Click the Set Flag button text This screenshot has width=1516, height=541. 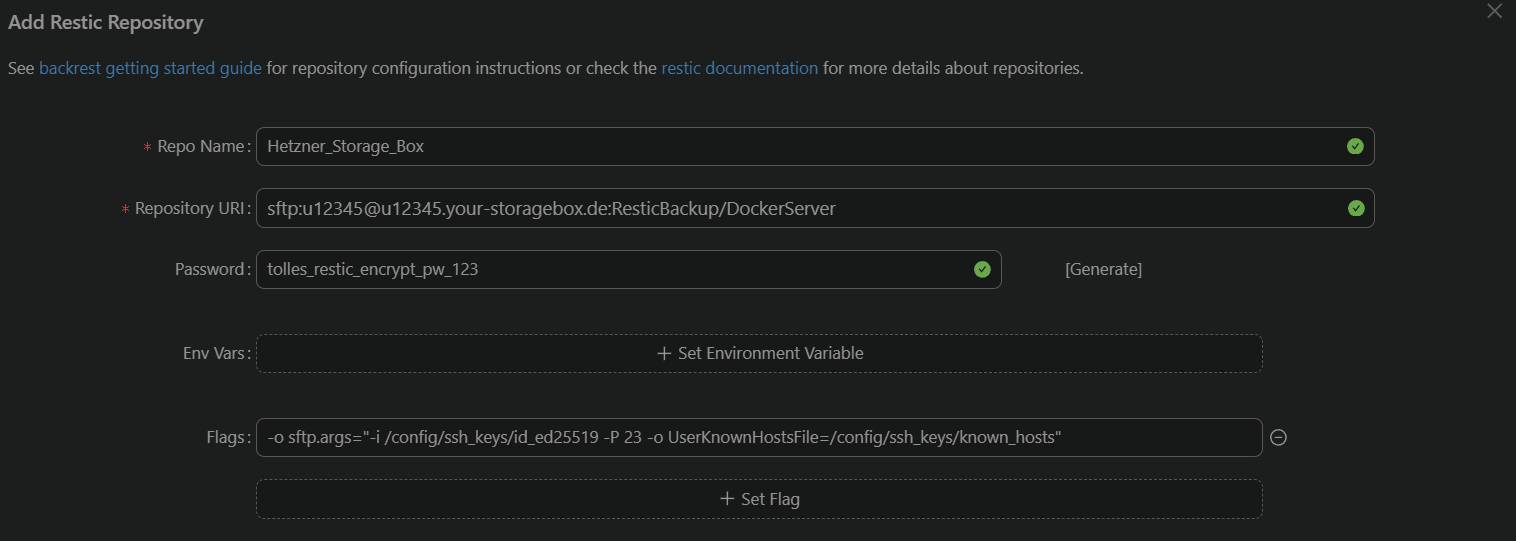pos(769,499)
